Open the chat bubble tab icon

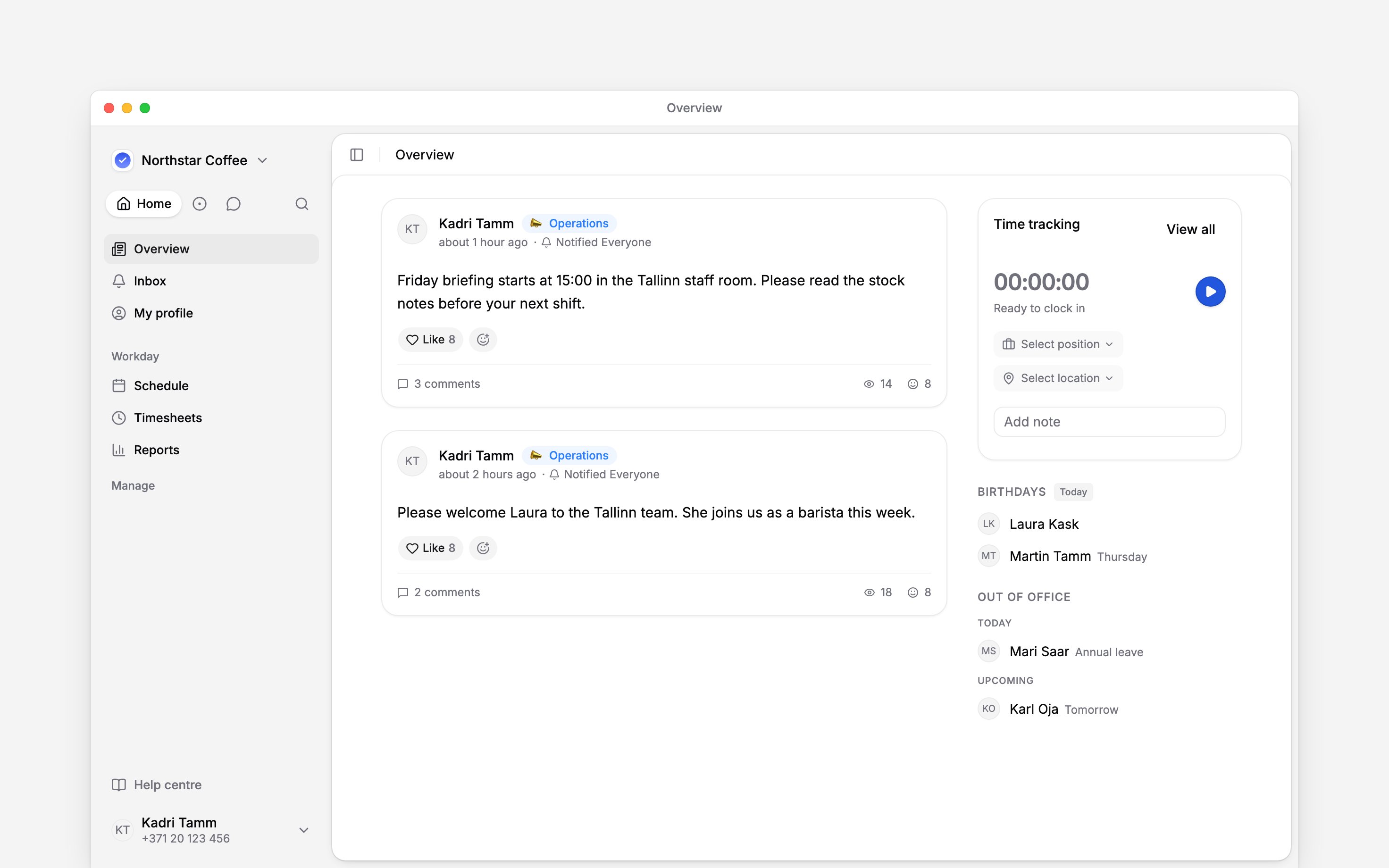(233, 204)
